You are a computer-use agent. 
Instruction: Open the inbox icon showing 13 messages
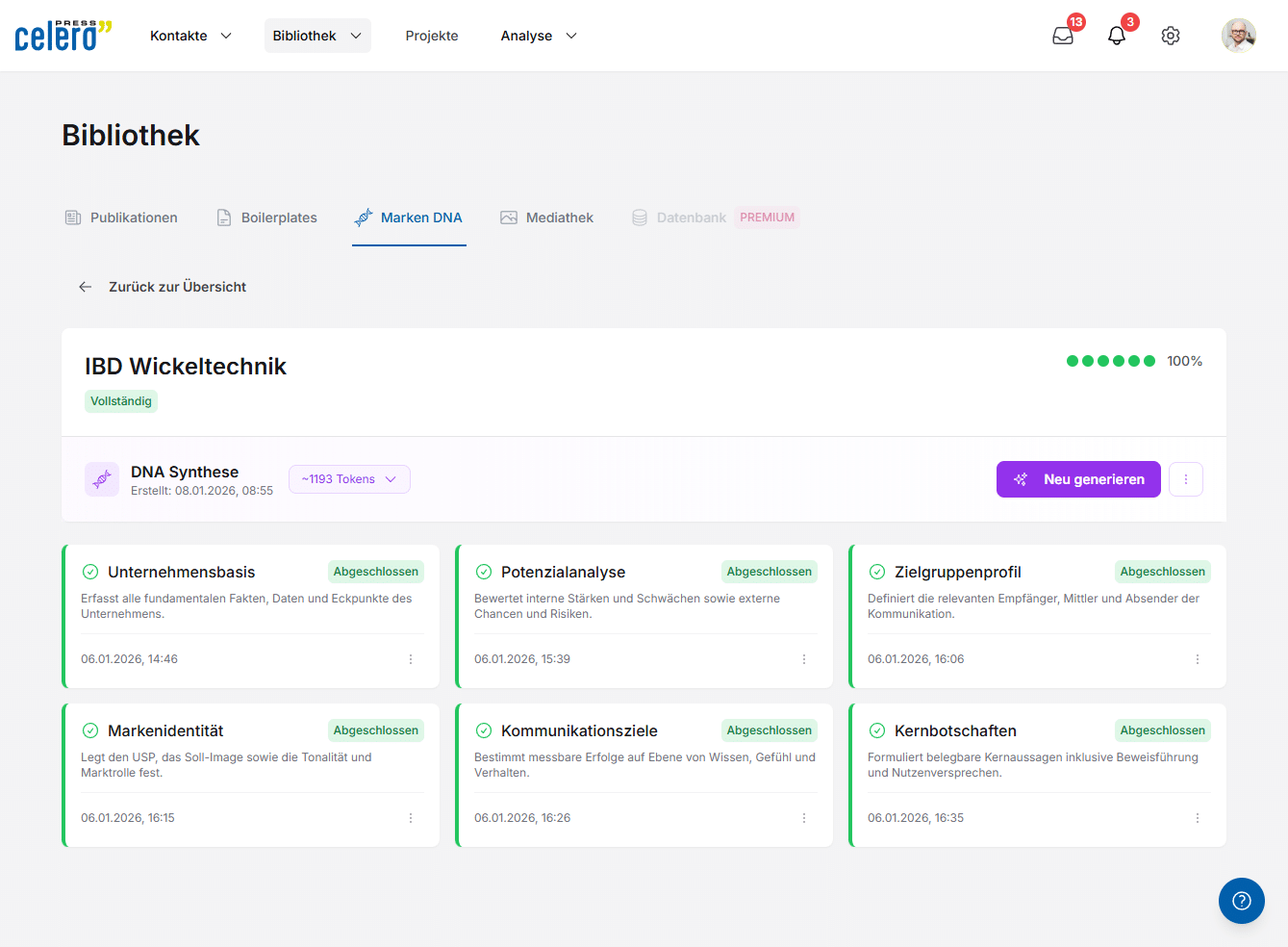[x=1062, y=36]
